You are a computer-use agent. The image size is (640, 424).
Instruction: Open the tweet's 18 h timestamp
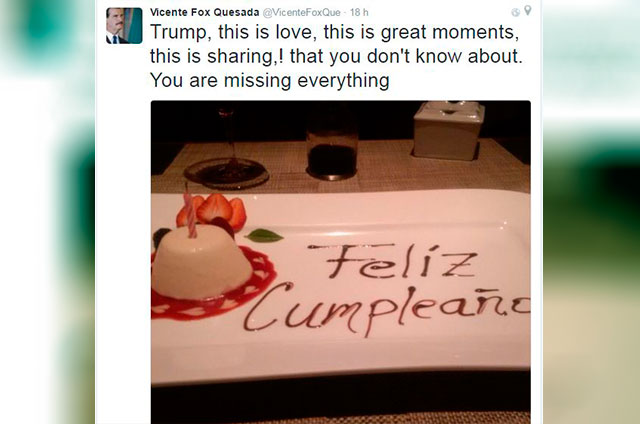coord(362,11)
